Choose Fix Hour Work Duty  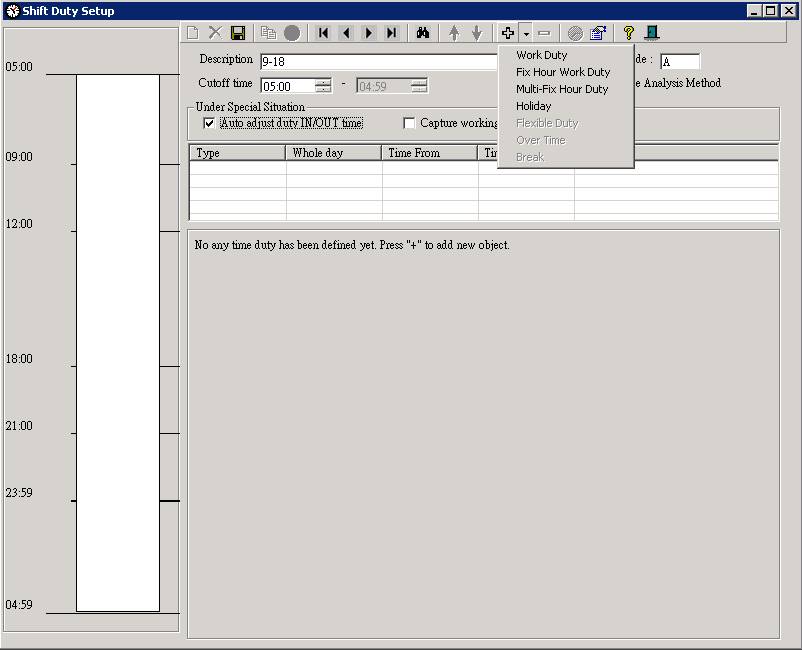[x=562, y=72]
